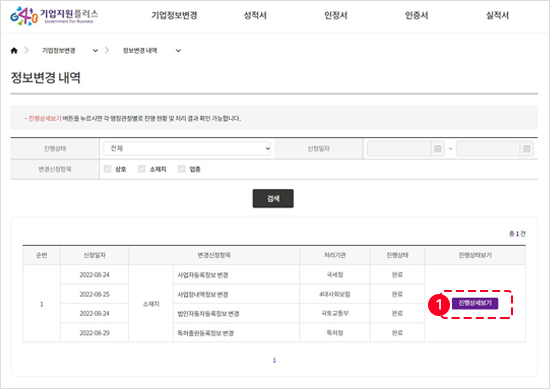Click the 국세청 agency cell

pos(335,275)
